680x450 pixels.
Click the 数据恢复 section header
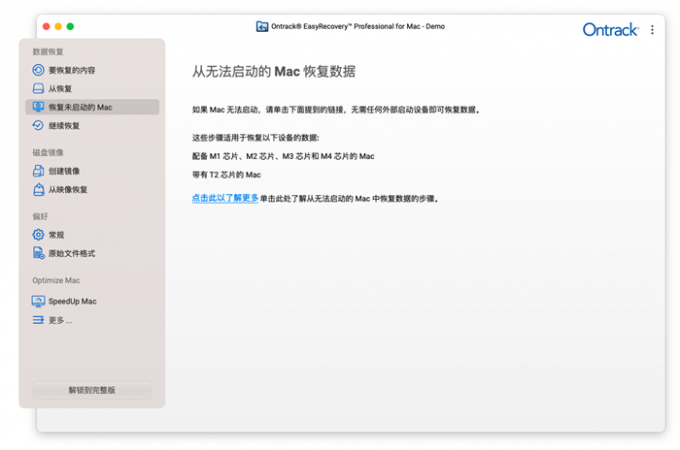[48, 52]
